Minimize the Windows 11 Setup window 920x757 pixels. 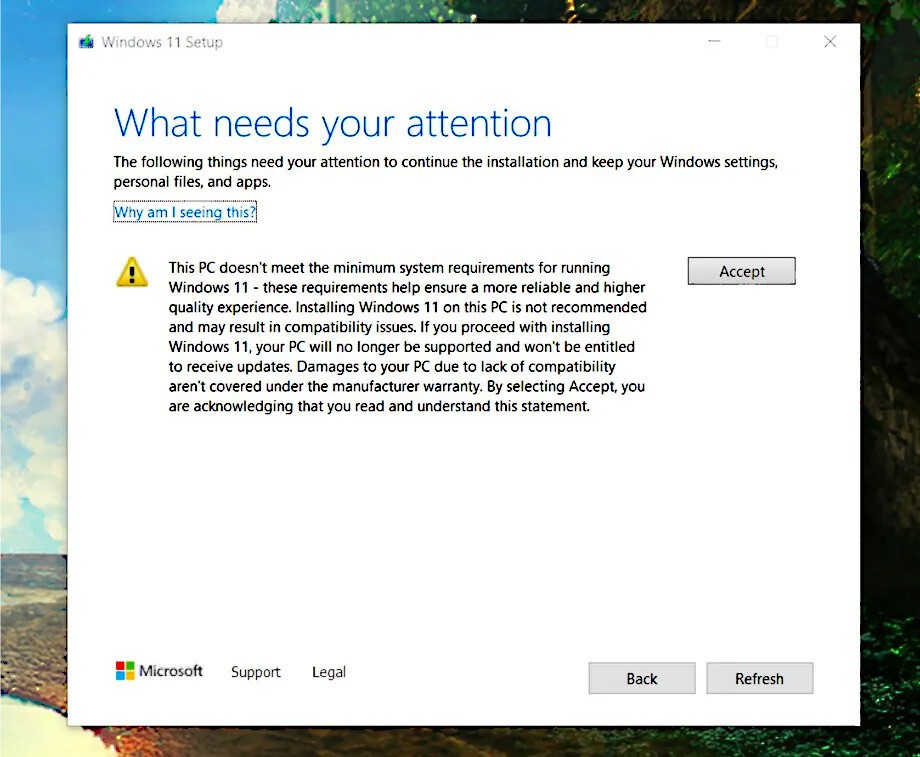pyautogui.click(x=714, y=42)
